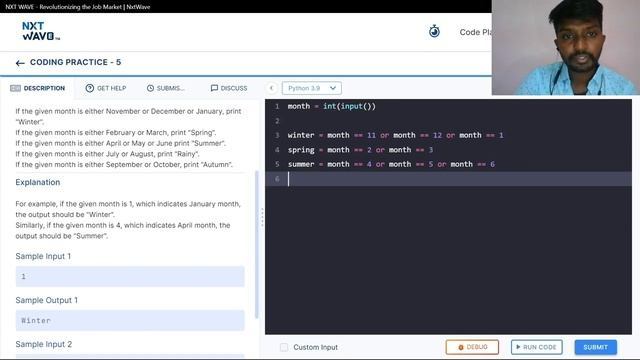
Task: Submit the code with Submit button
Action: point(596,347)
